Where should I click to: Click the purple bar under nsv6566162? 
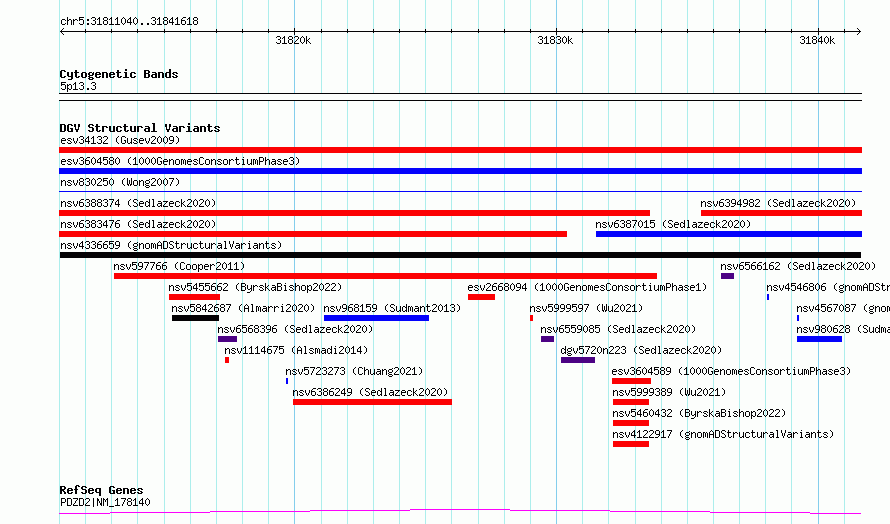[x=728, y=276]
